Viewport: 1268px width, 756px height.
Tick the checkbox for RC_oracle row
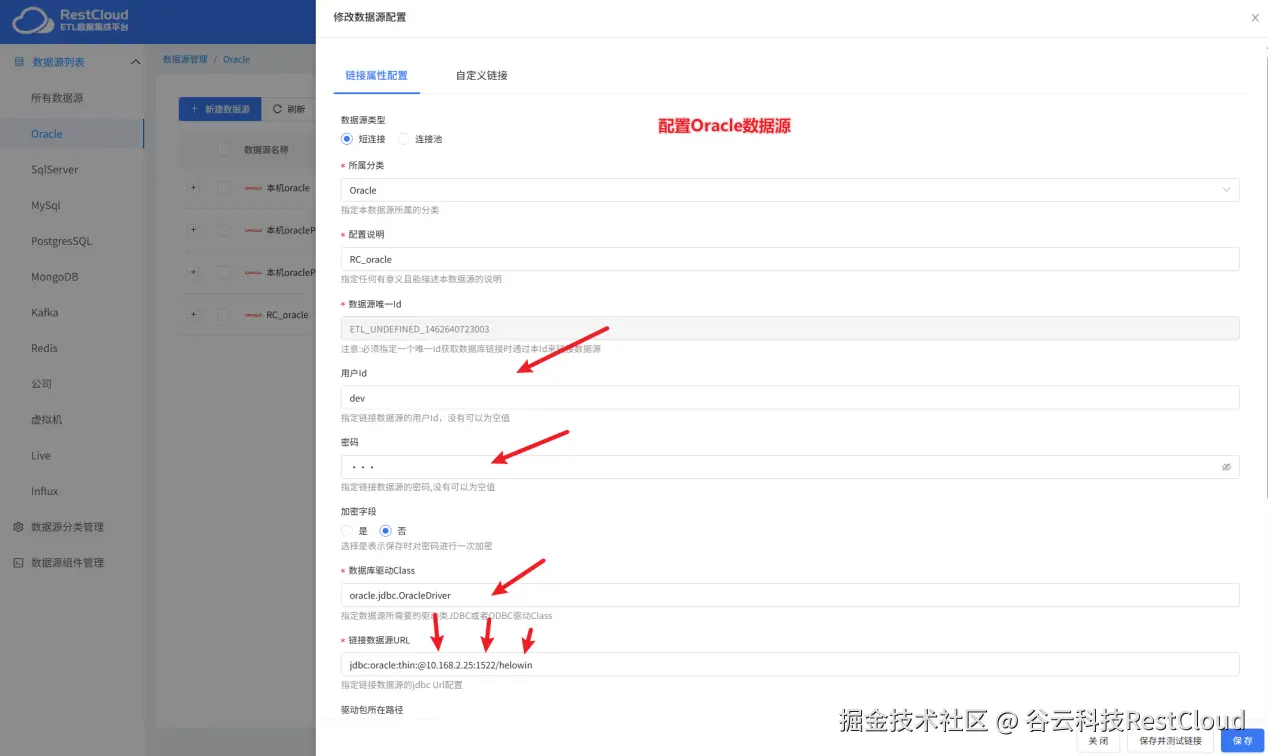224,315
